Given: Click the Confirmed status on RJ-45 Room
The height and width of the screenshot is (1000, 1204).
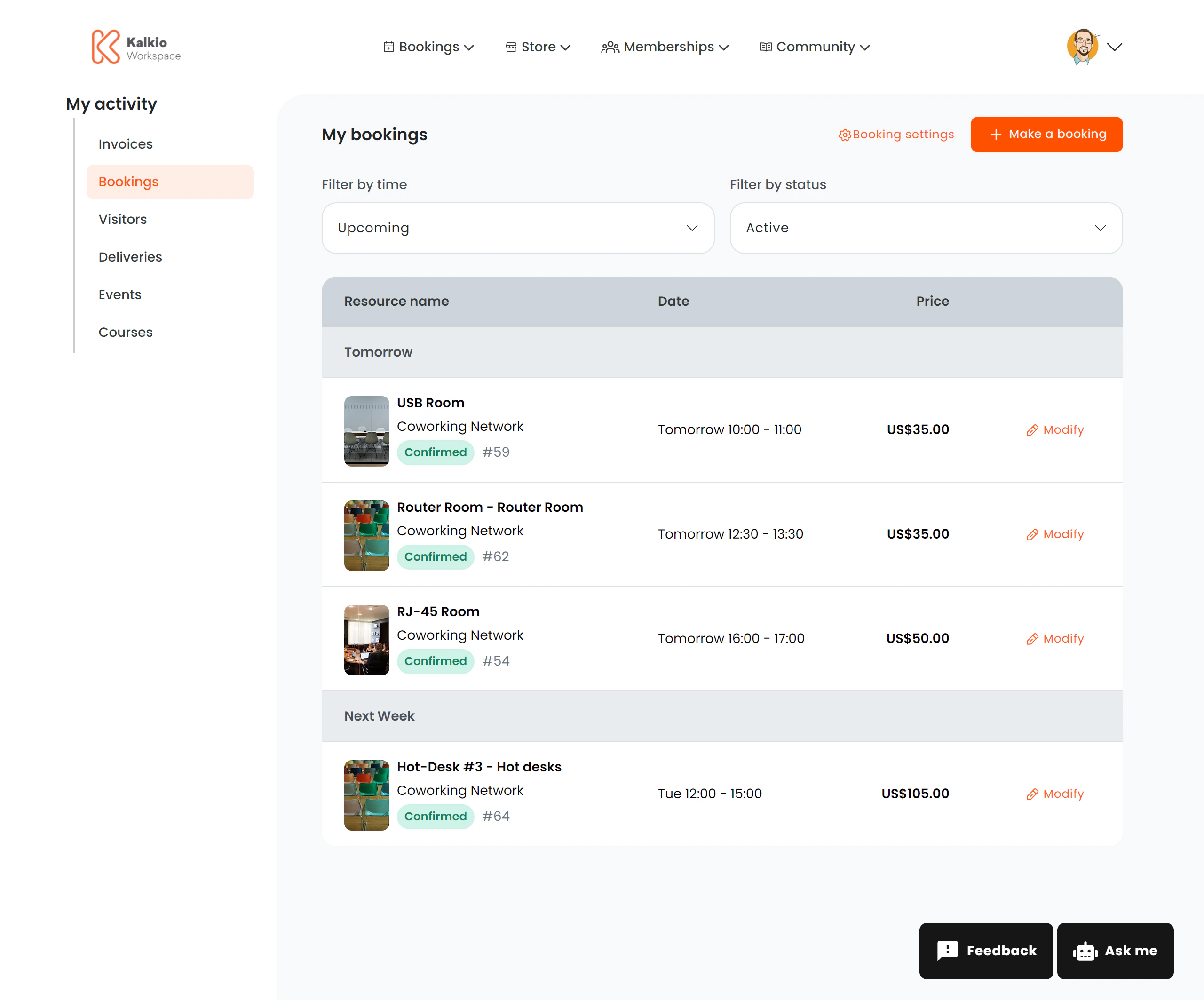Looking at the screenshot, I should (435, 660).
